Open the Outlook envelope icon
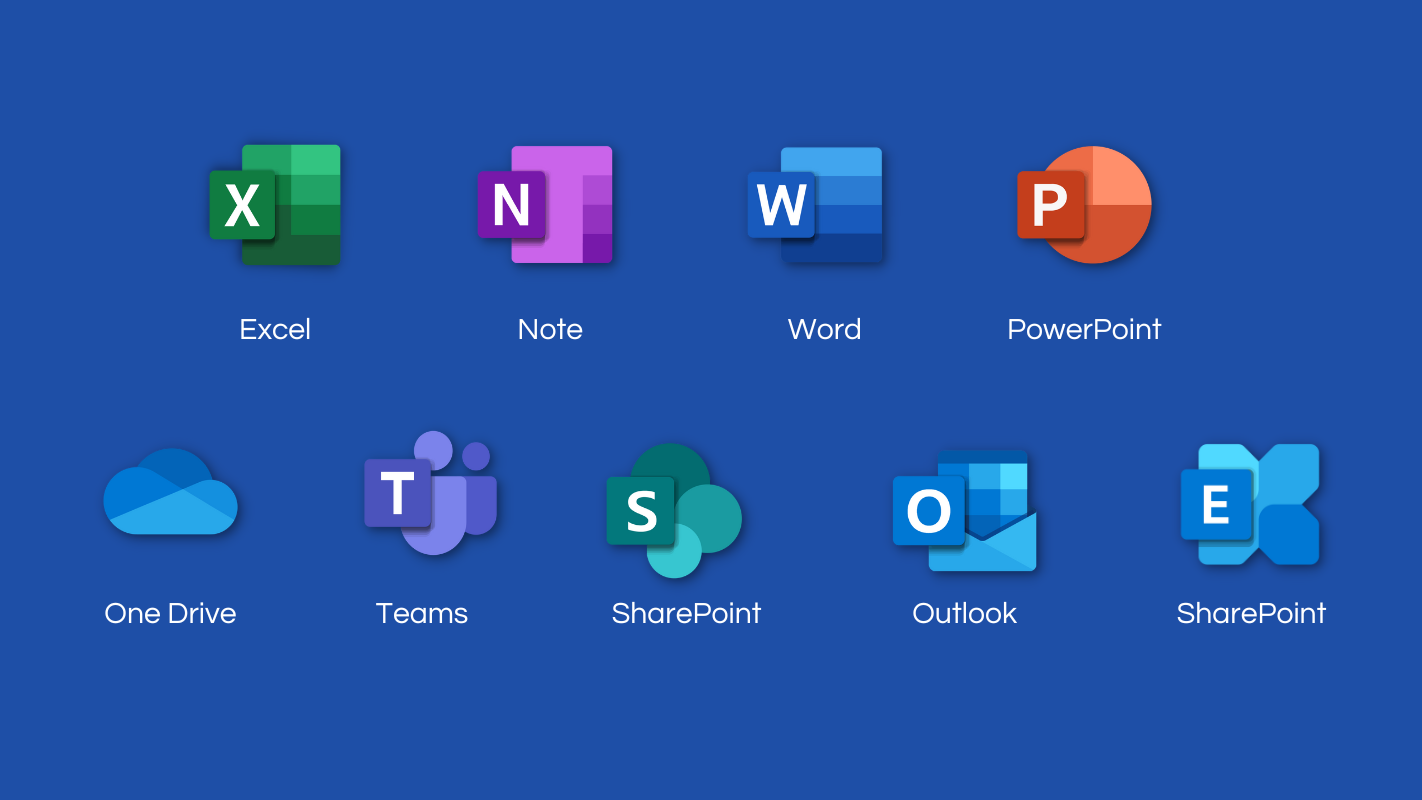This screenshot has width=1422, height=800. coord(965,511)
